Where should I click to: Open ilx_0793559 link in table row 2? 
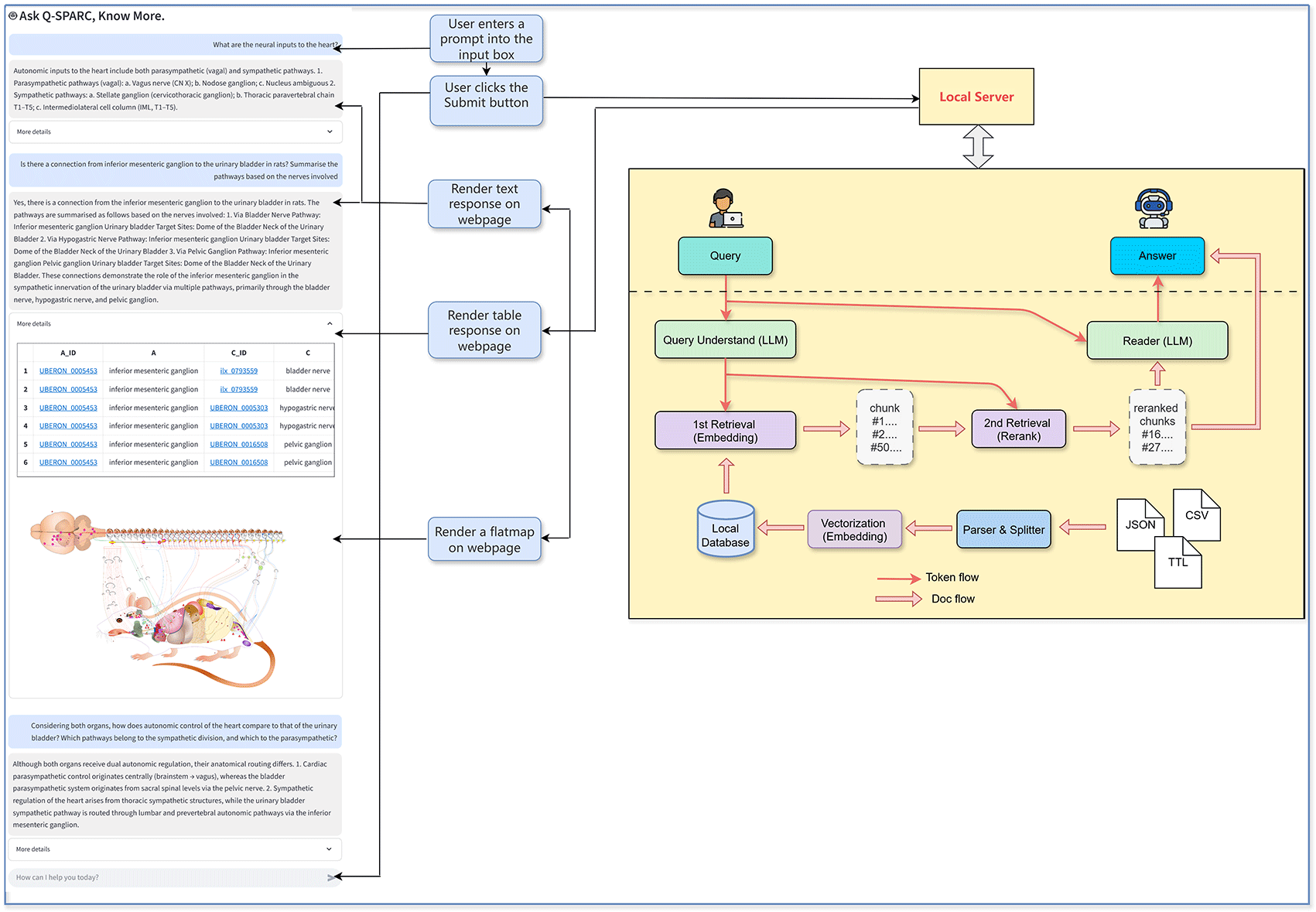(x=239, y=390)
